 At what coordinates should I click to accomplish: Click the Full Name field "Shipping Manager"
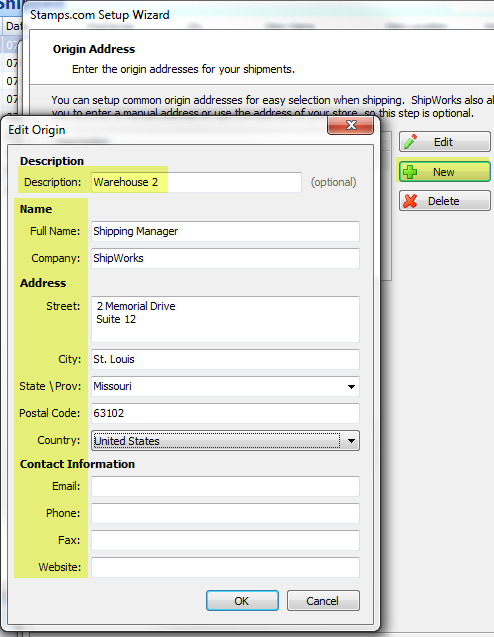(x=225, y=231)
